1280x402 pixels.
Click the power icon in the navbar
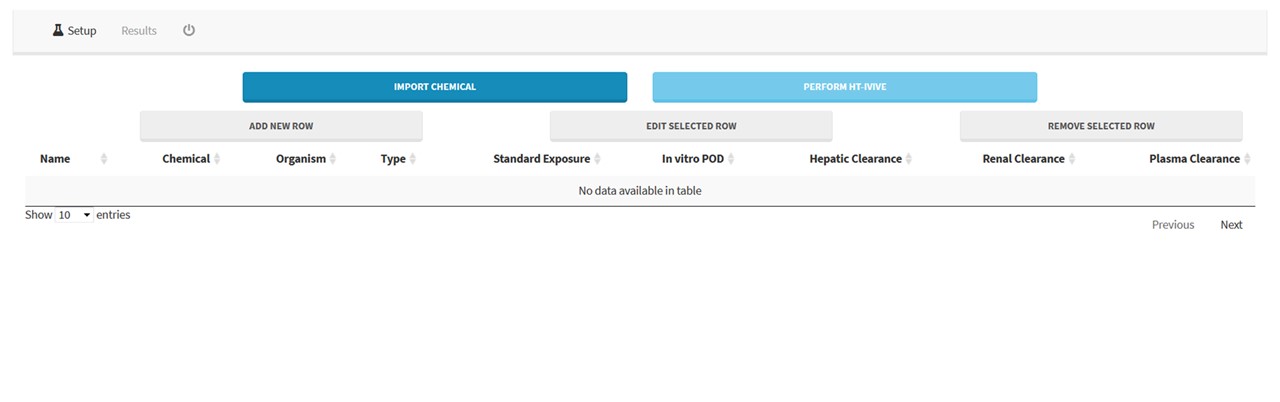(x=189, y=30)
